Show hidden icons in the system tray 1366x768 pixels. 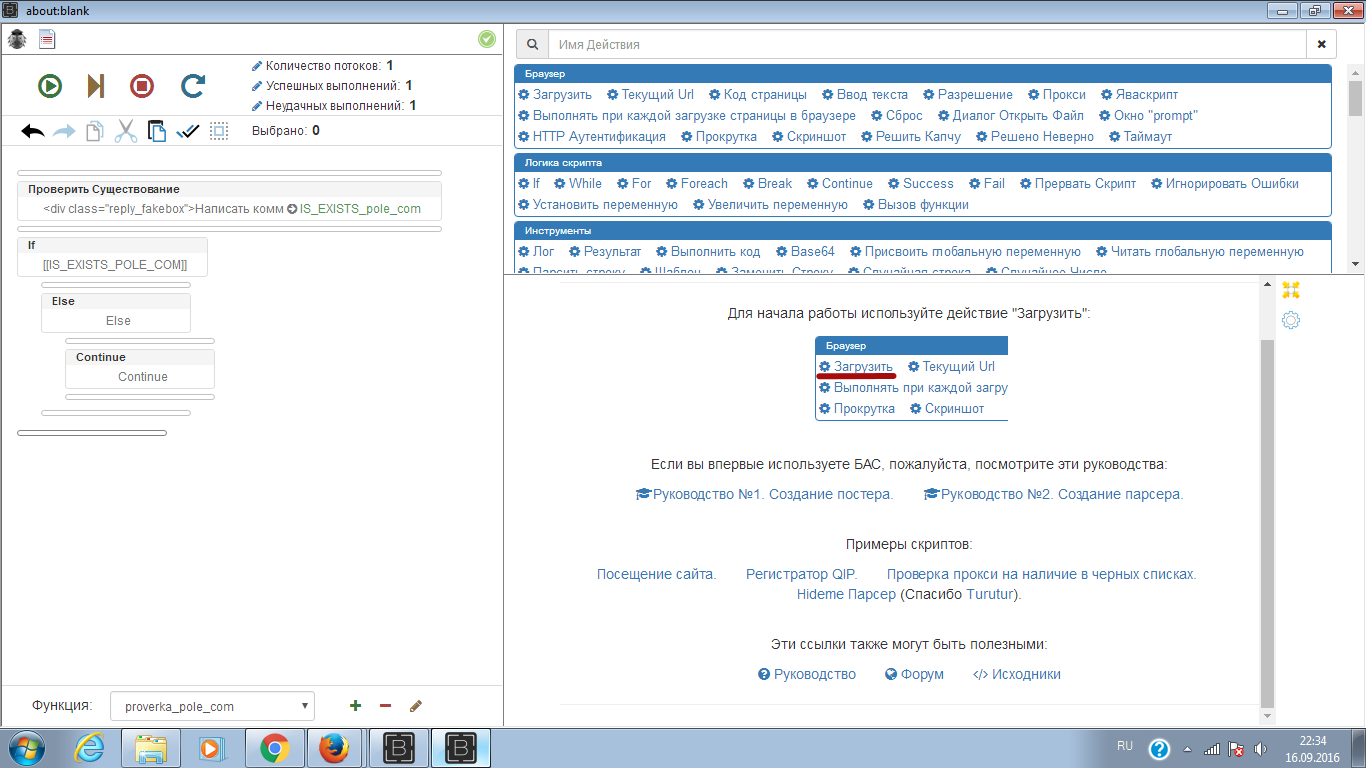click(1187, 749)
